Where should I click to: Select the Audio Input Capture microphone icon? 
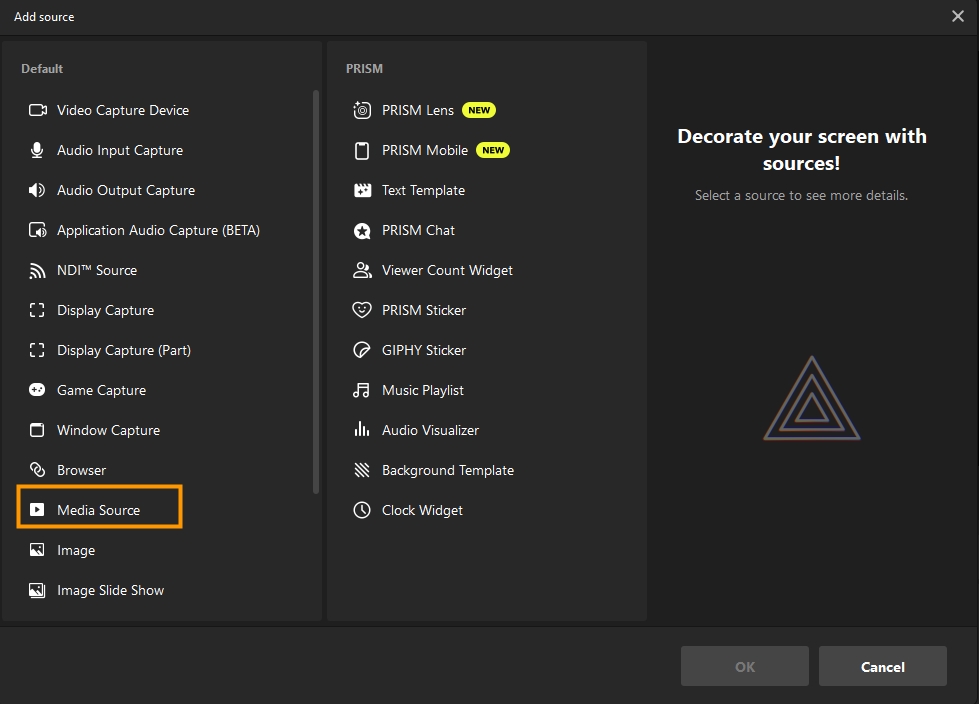pyautogui.click(x=37, y=150)
